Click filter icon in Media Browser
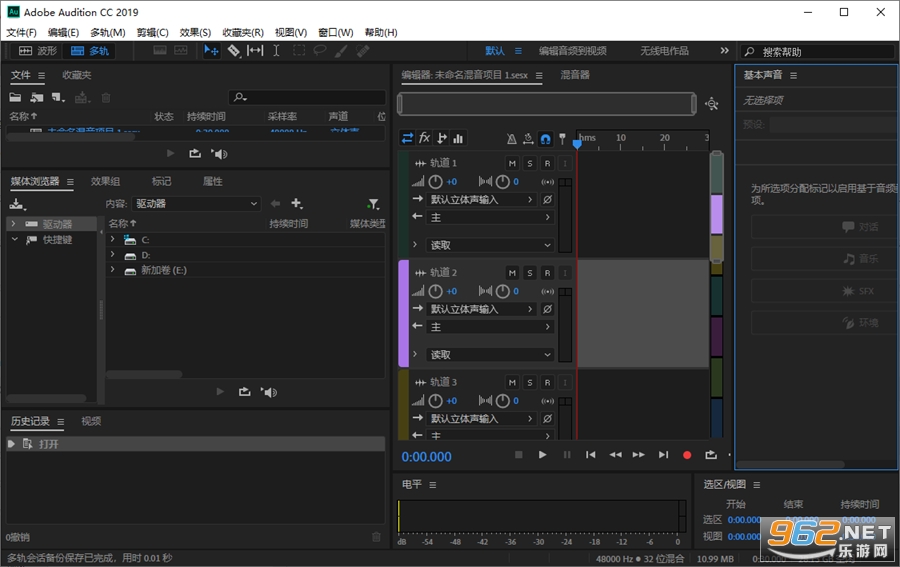The image size is (900, 567). point(373,204)
